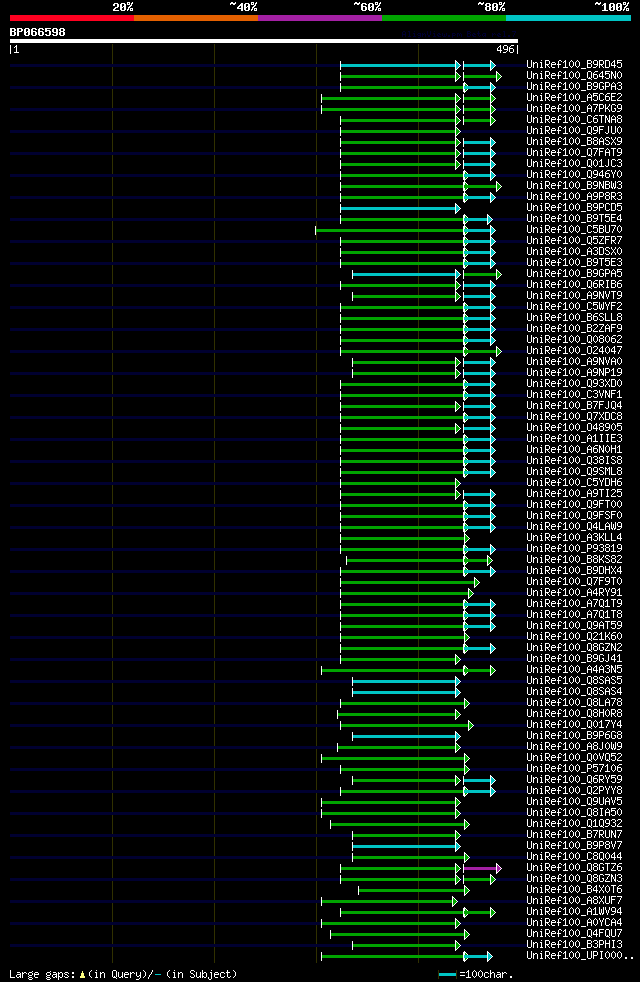This screenshot has height=982, width=640.
Task: Open hit UniRef100_Q9SML8
Action: (x=574, y=472)
